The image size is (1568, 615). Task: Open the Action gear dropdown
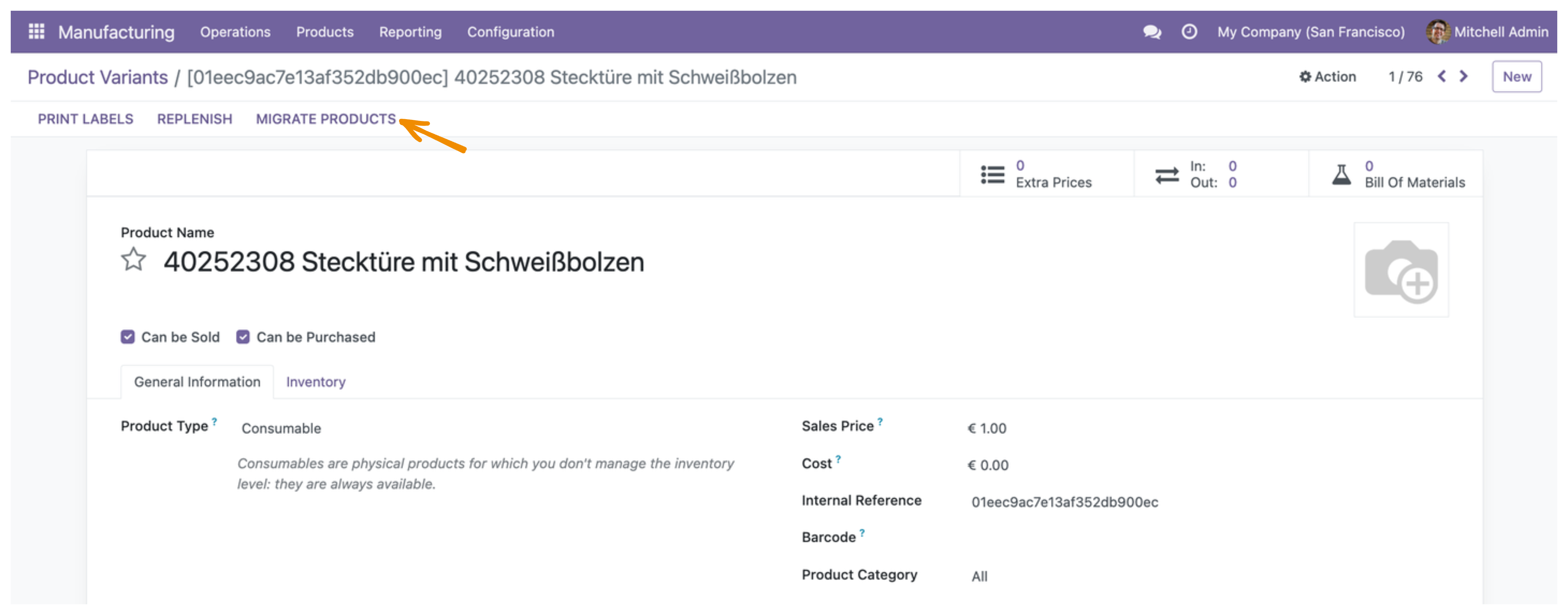point(1327,77)
